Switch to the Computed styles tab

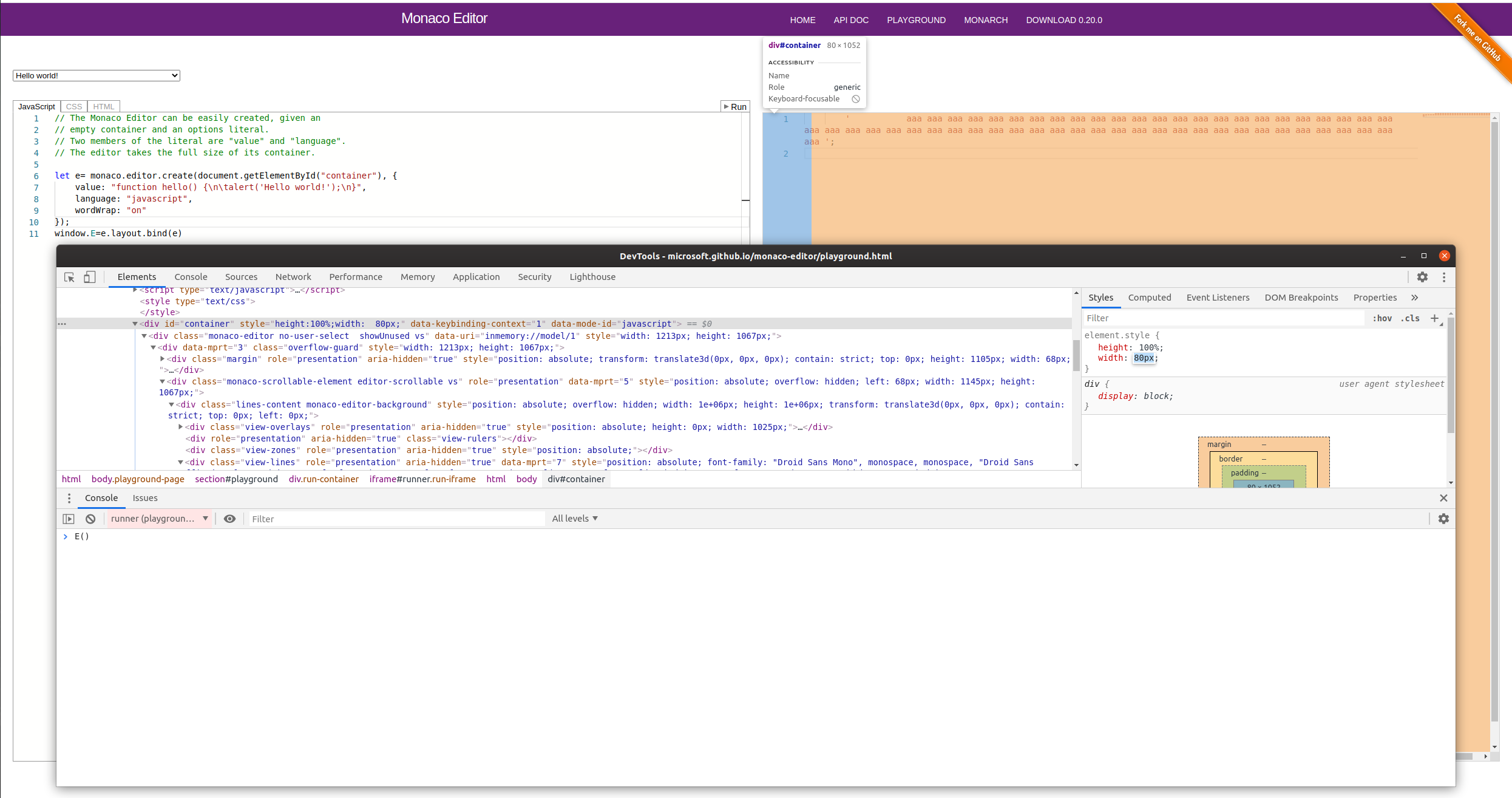click(x=1149, y=298)
